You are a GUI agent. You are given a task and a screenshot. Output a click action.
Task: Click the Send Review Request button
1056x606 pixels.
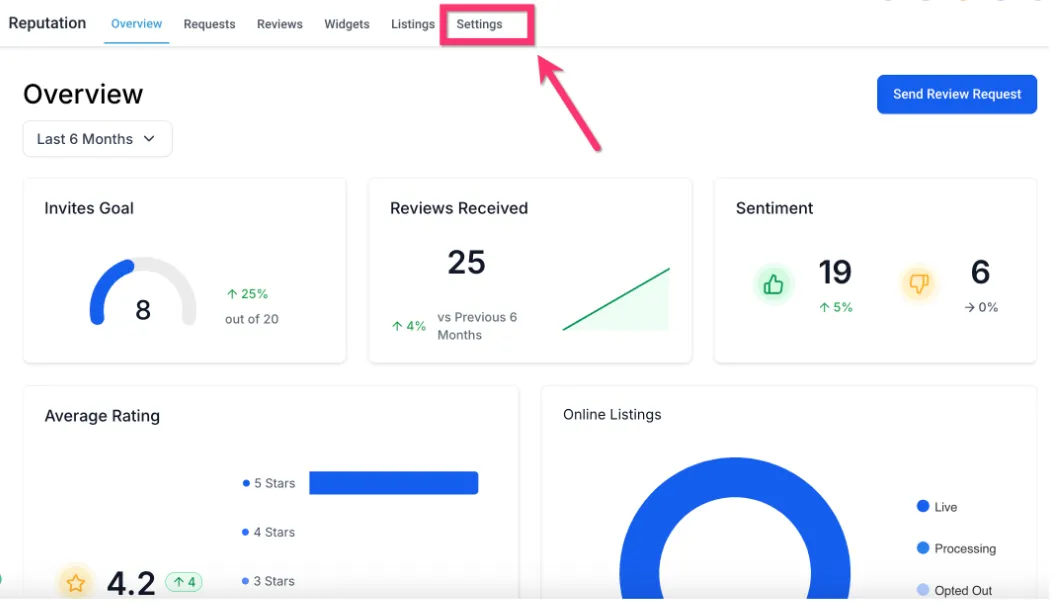957,94
